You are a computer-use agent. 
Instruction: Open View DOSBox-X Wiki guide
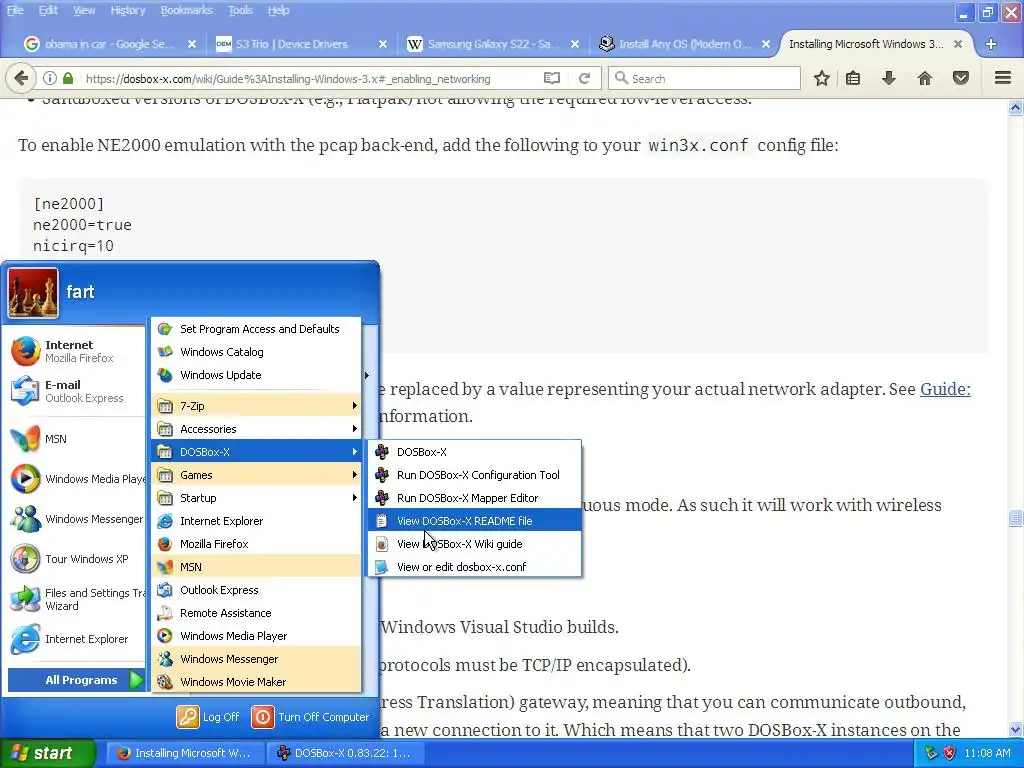[475, 544]
